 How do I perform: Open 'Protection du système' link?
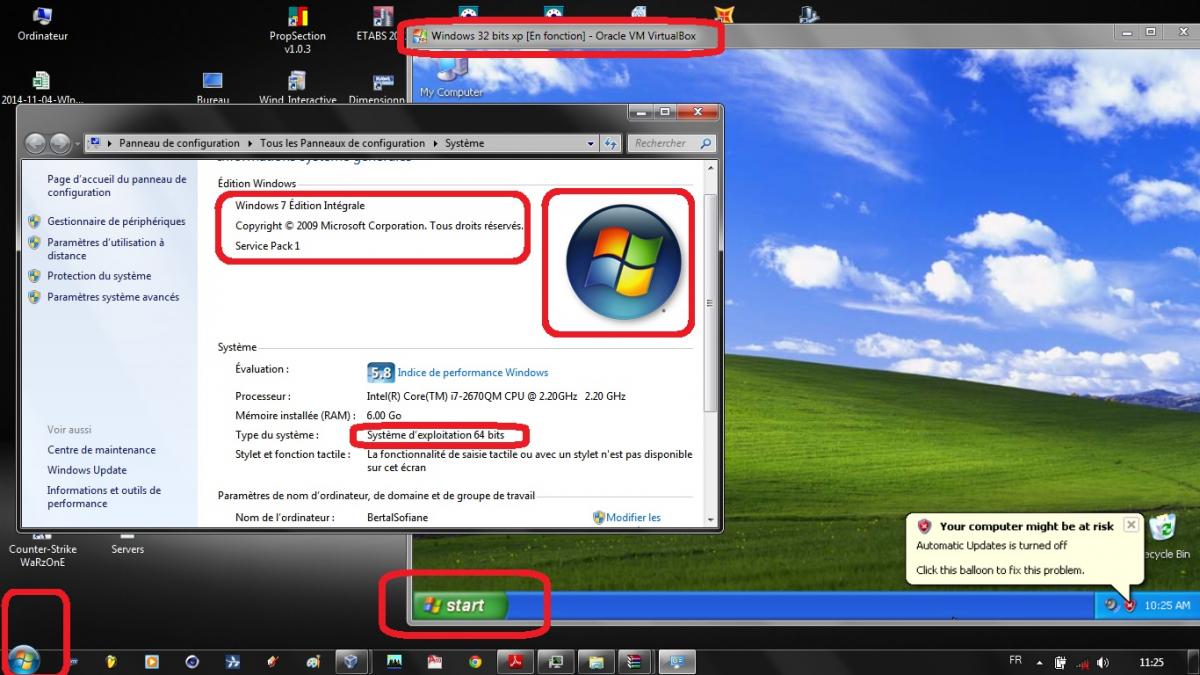(99, 276)
